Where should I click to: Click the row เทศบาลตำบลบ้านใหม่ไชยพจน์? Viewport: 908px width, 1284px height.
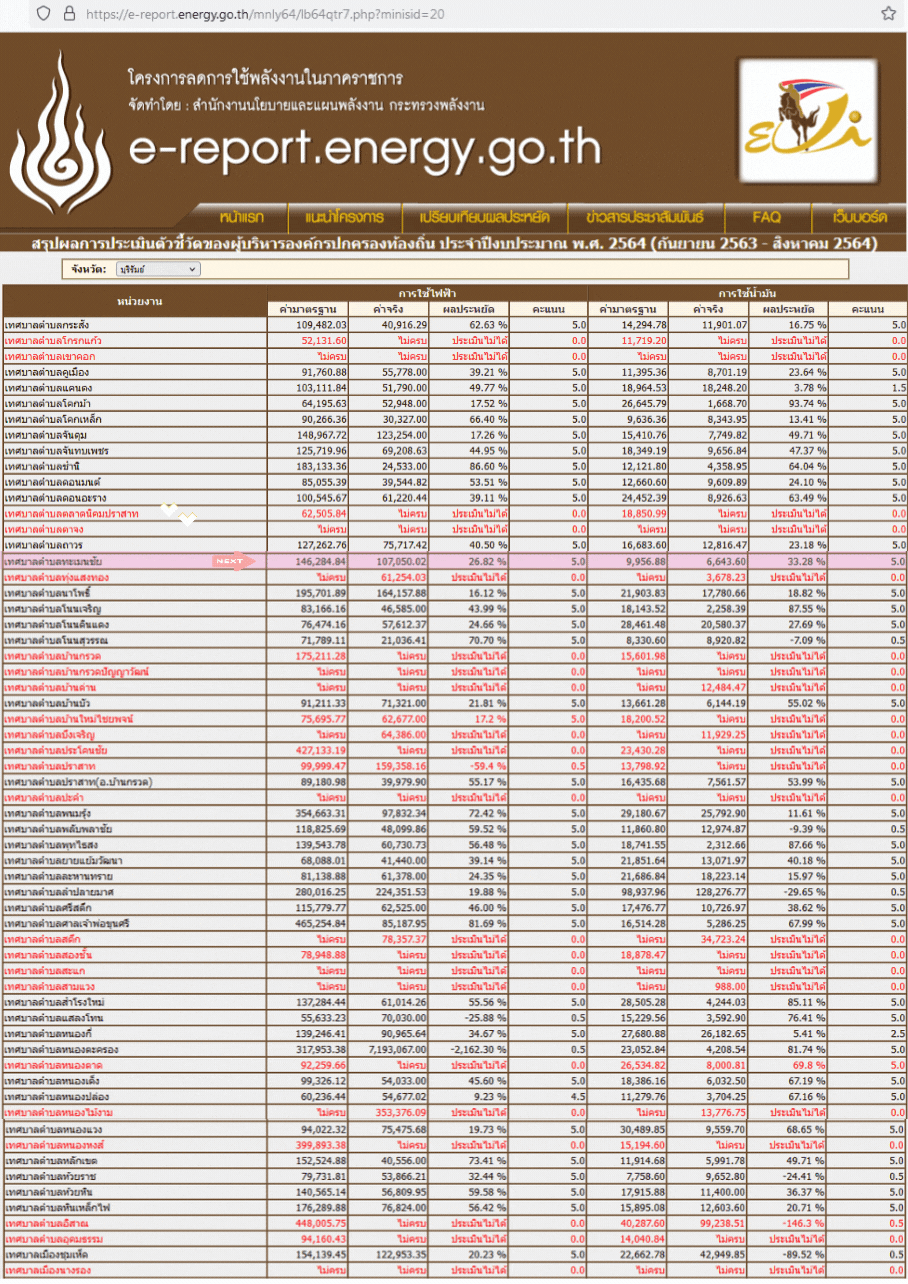point(454,719)
